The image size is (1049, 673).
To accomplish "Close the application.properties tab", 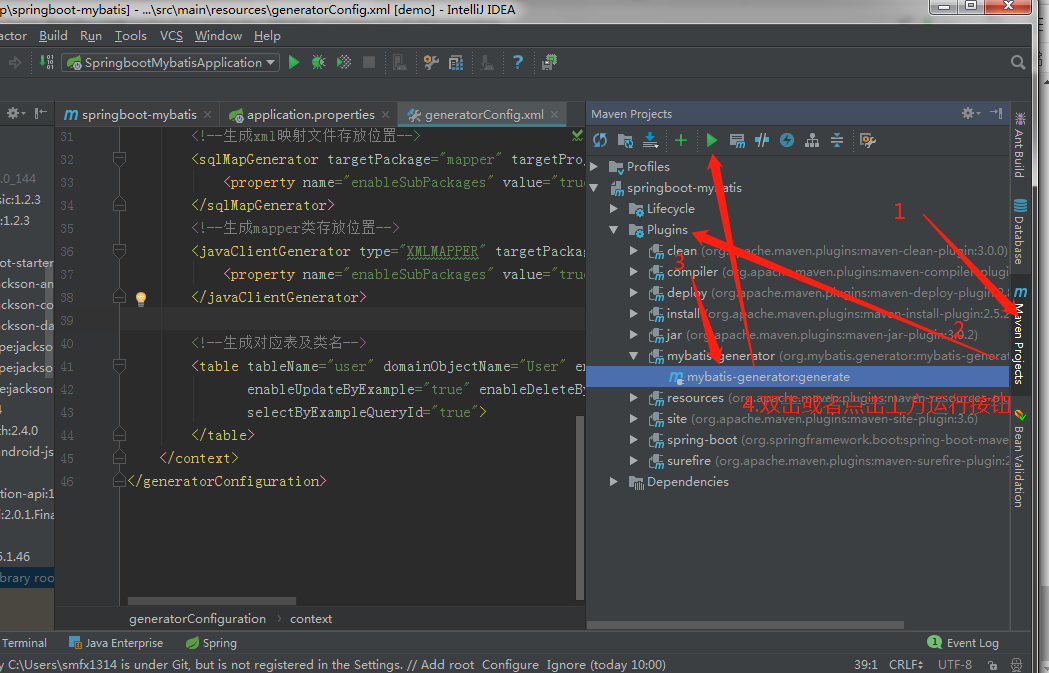I will [x=385, y=114].
